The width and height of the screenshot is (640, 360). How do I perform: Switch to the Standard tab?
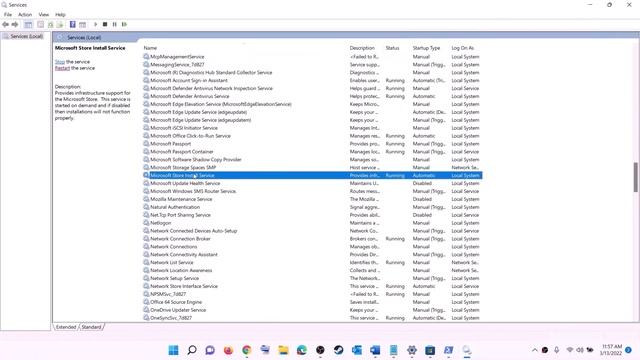(91, 327)
